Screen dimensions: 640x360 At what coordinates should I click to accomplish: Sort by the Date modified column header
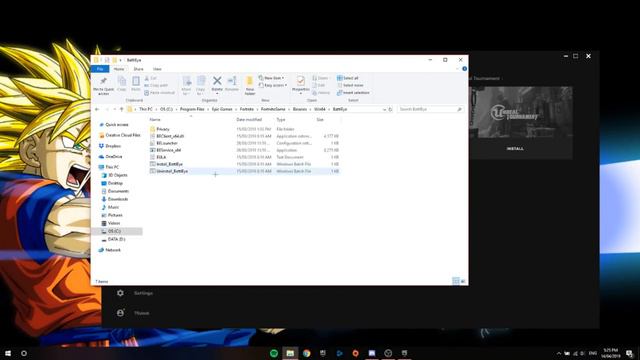tap(249, 120)
